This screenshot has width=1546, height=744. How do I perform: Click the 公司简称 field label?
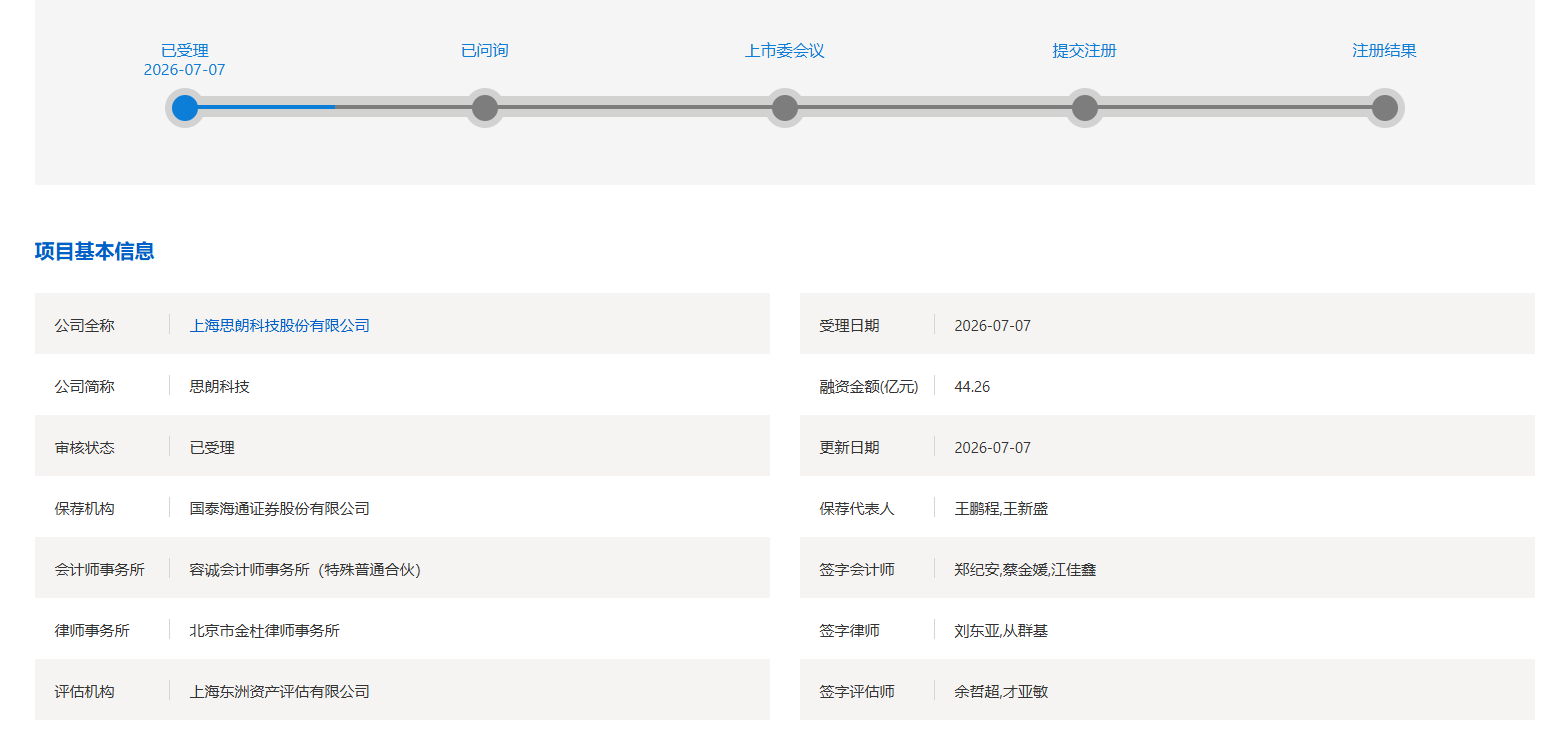point(85,387)
